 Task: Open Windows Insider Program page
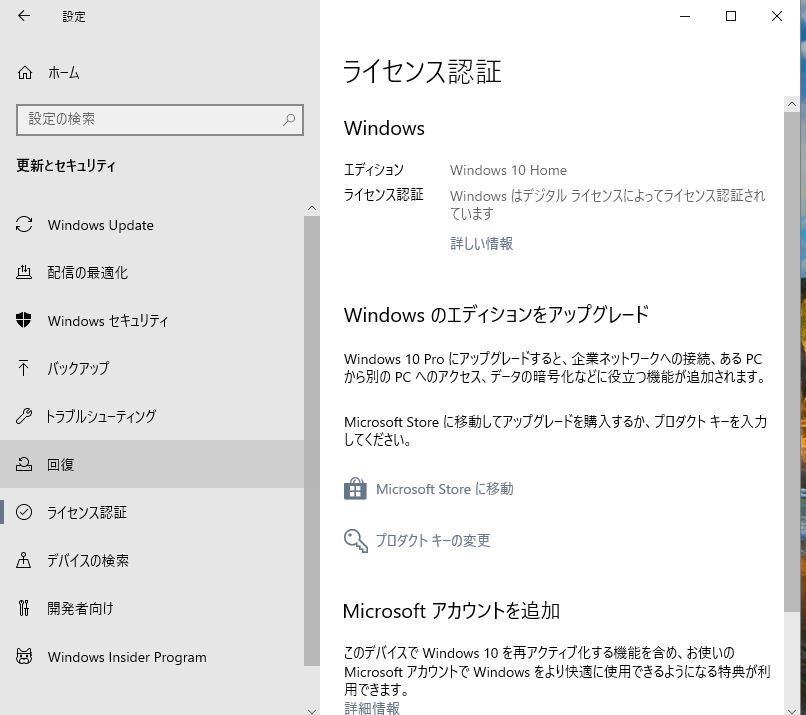pos(127,657)
